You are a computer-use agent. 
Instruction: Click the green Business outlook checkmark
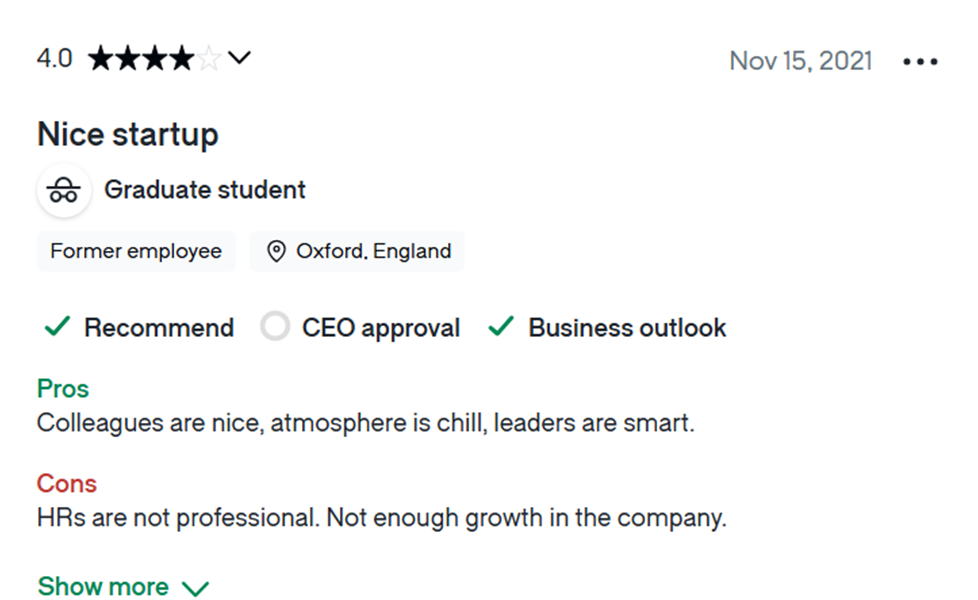coord(501,326)
